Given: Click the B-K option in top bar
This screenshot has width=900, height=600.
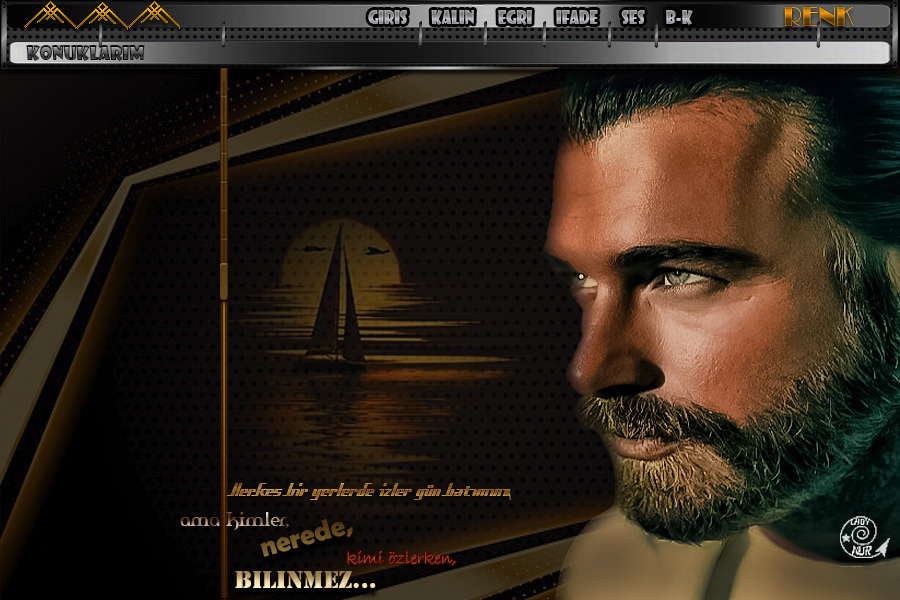Looking at the screenshot, I should point(678,18).
